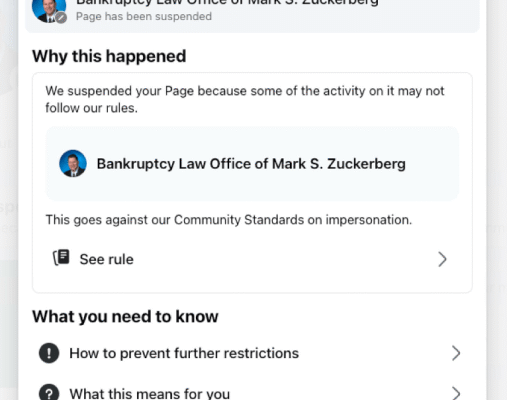
Task: Click the page title in the top header
Action: [227, 3]
